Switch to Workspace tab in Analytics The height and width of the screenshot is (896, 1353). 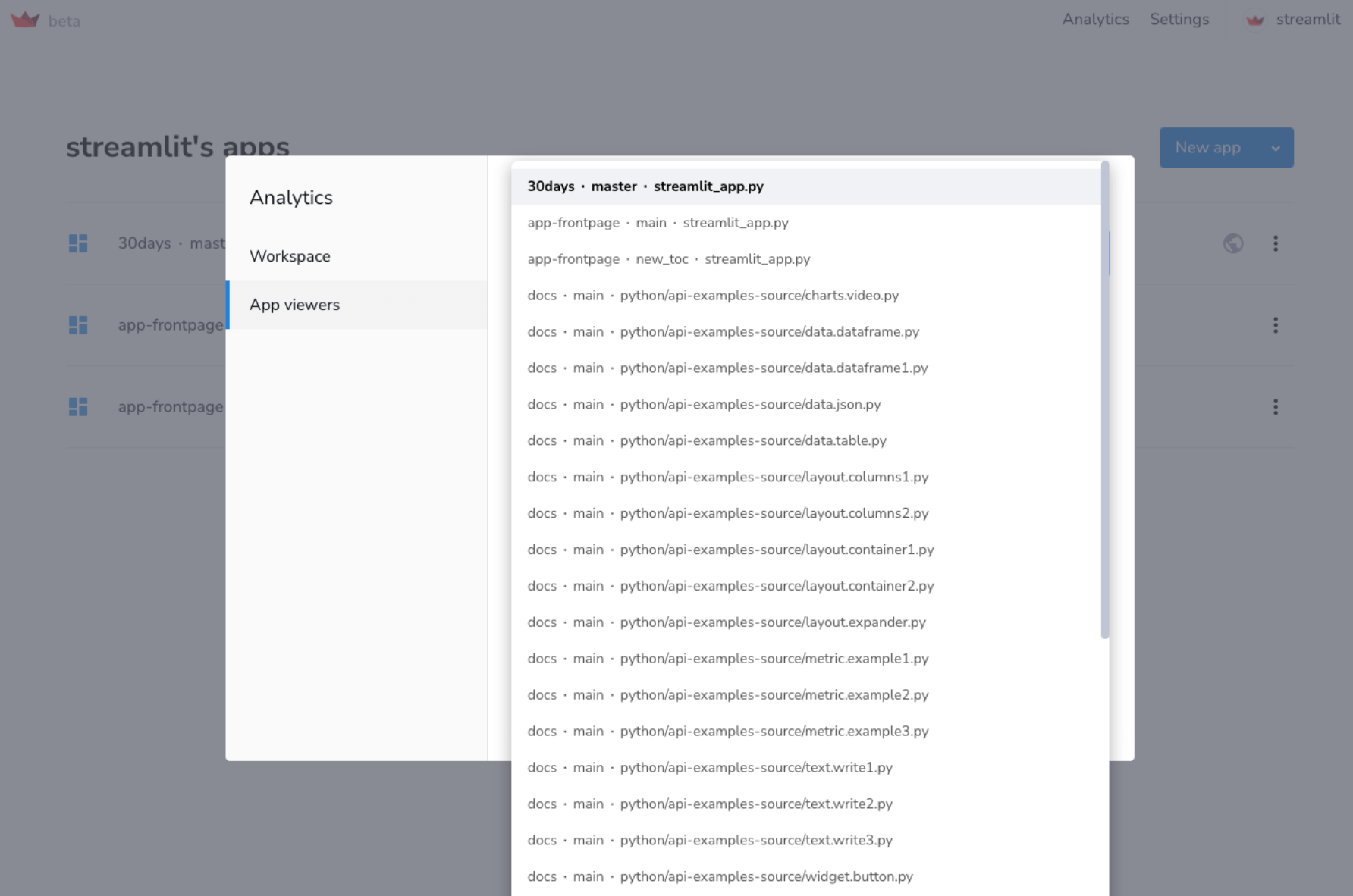[290, 256]
